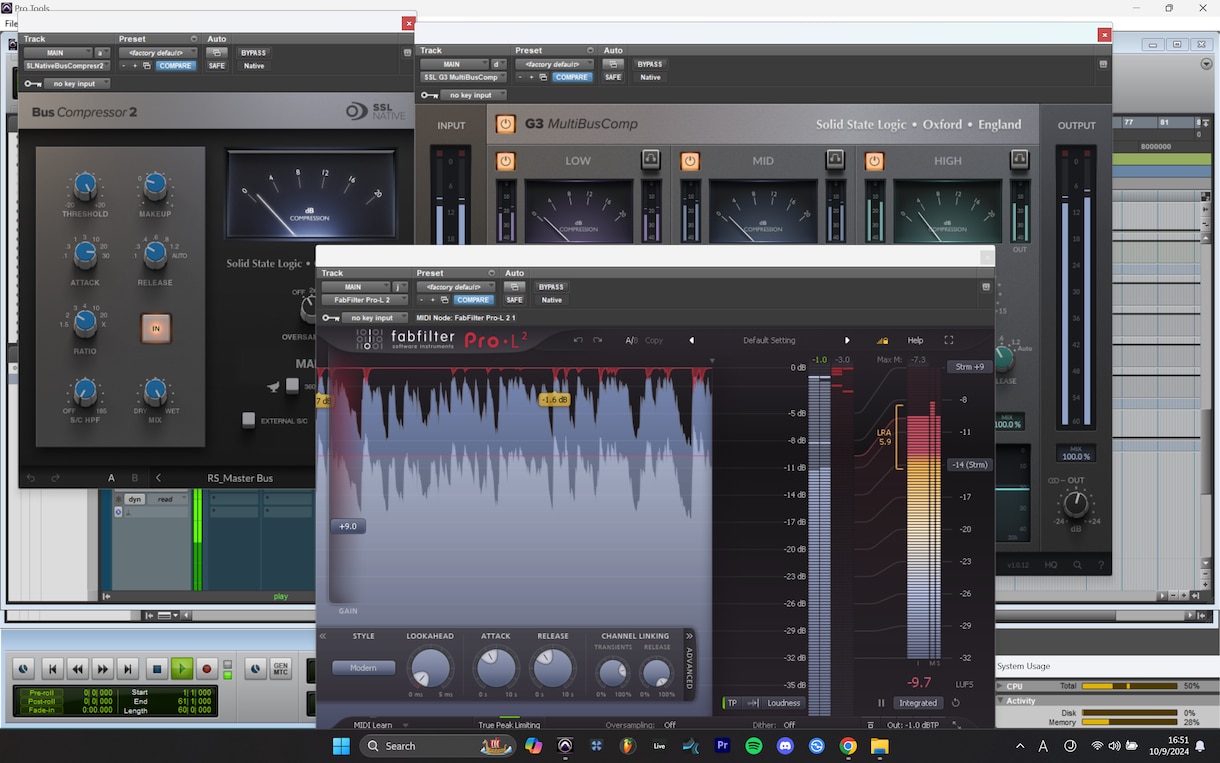The image size is (1220, 763).
Task: Open the Integrated loudness mode selector
Action: pos(918,703)
